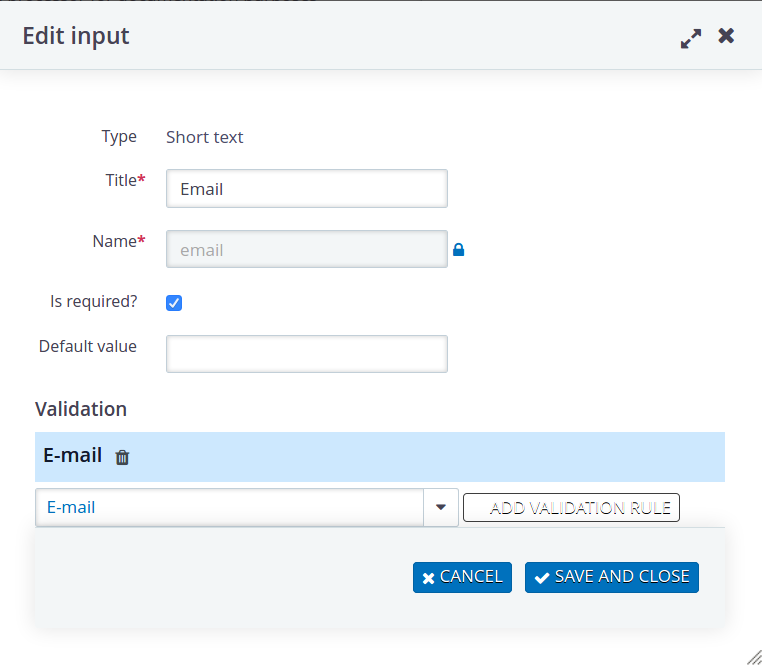Click the empty Default value field
The height and width of the screenshot is (665, 762).
coord(307,354)
